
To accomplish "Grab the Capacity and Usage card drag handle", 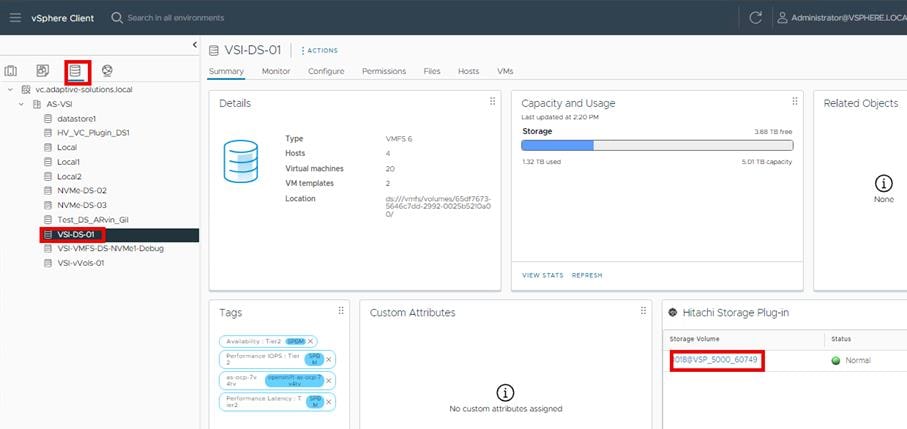I will (794, 101).
